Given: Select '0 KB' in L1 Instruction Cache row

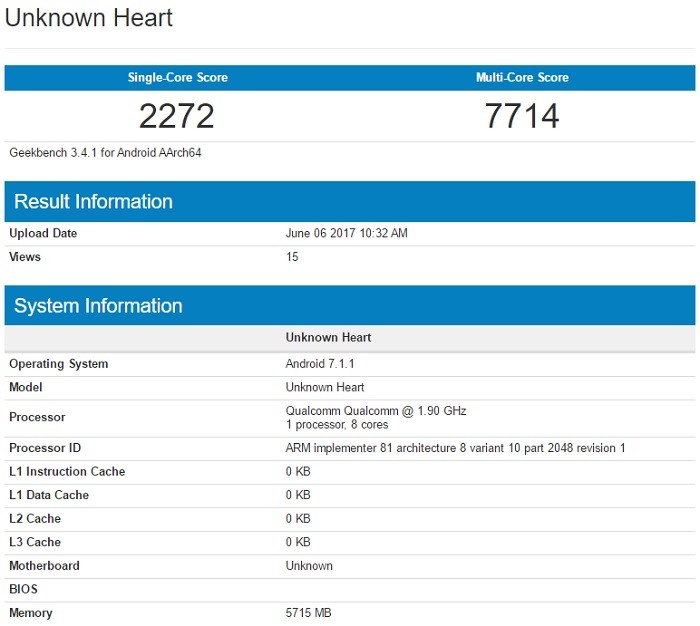Looking at the screenshot, I should (x=298, y=472).
